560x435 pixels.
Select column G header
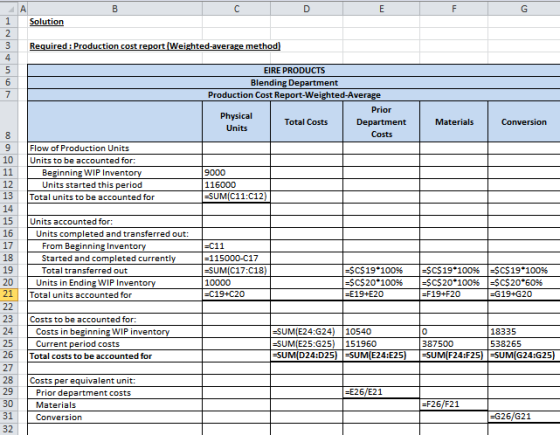tap(524, 9)
